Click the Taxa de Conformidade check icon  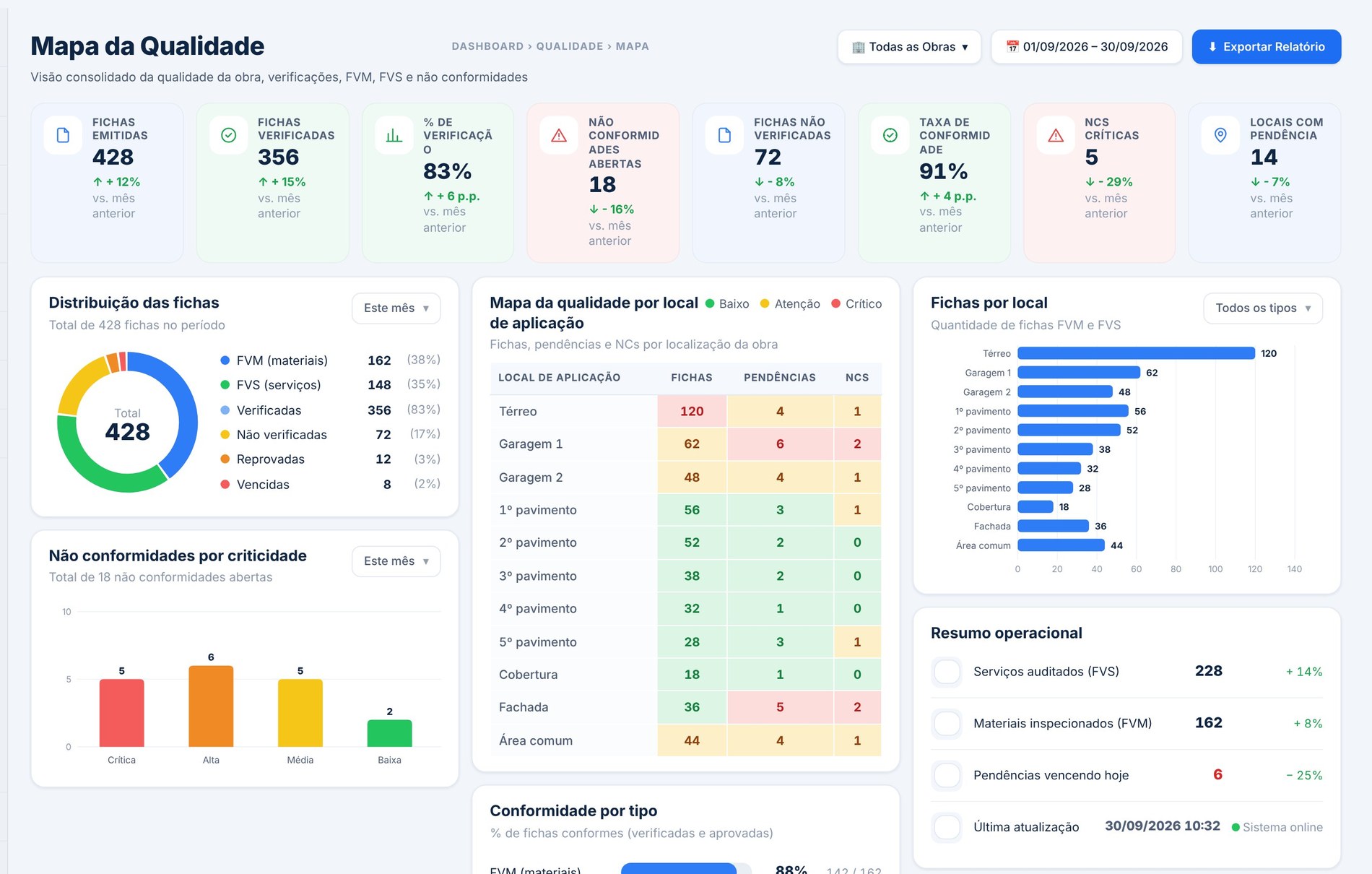pos(890,135)
